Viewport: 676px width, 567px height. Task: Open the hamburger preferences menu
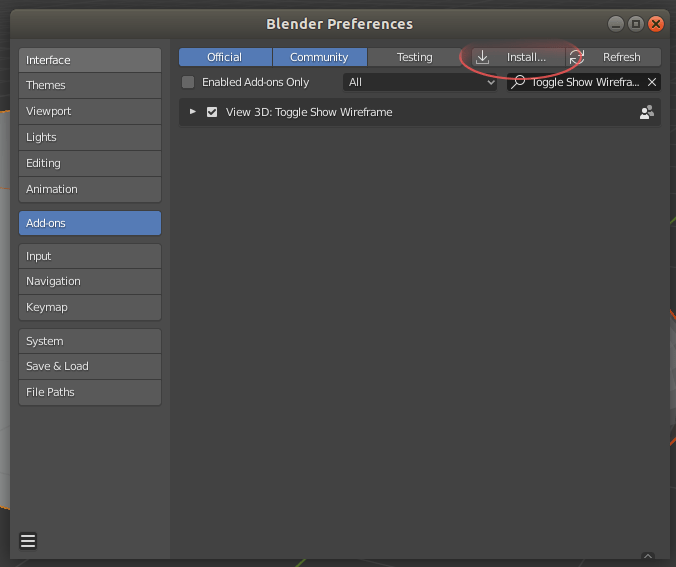[28, 541]
